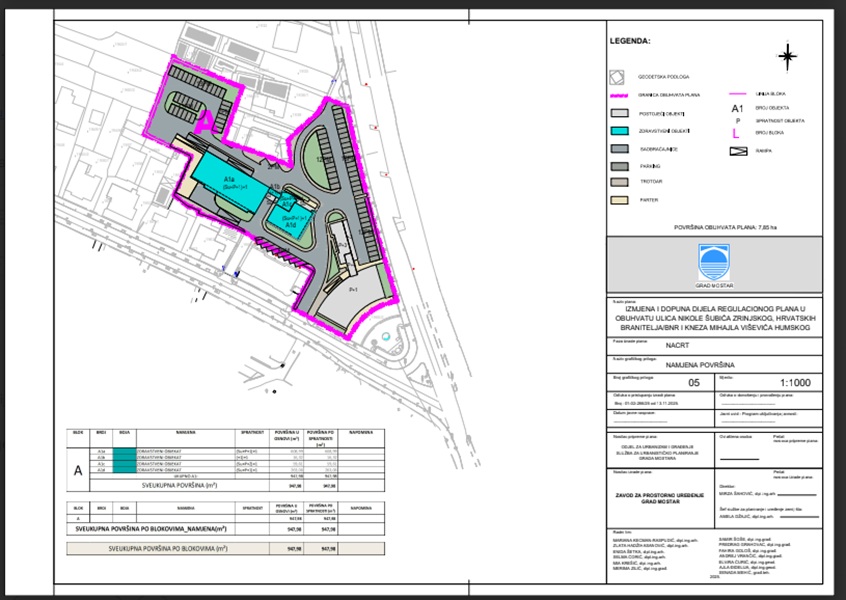The width and height of the screenshot is (846, 600).
Task: Click the A1 object-number legend symbol
Action: 738,107
